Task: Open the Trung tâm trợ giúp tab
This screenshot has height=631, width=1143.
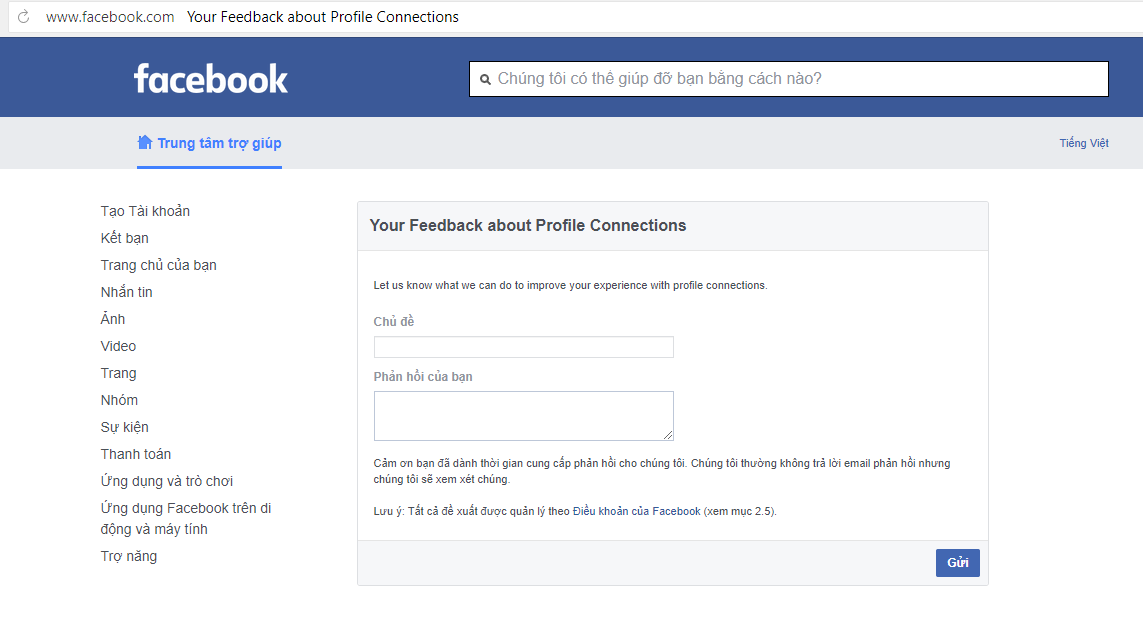Action: 209,143
